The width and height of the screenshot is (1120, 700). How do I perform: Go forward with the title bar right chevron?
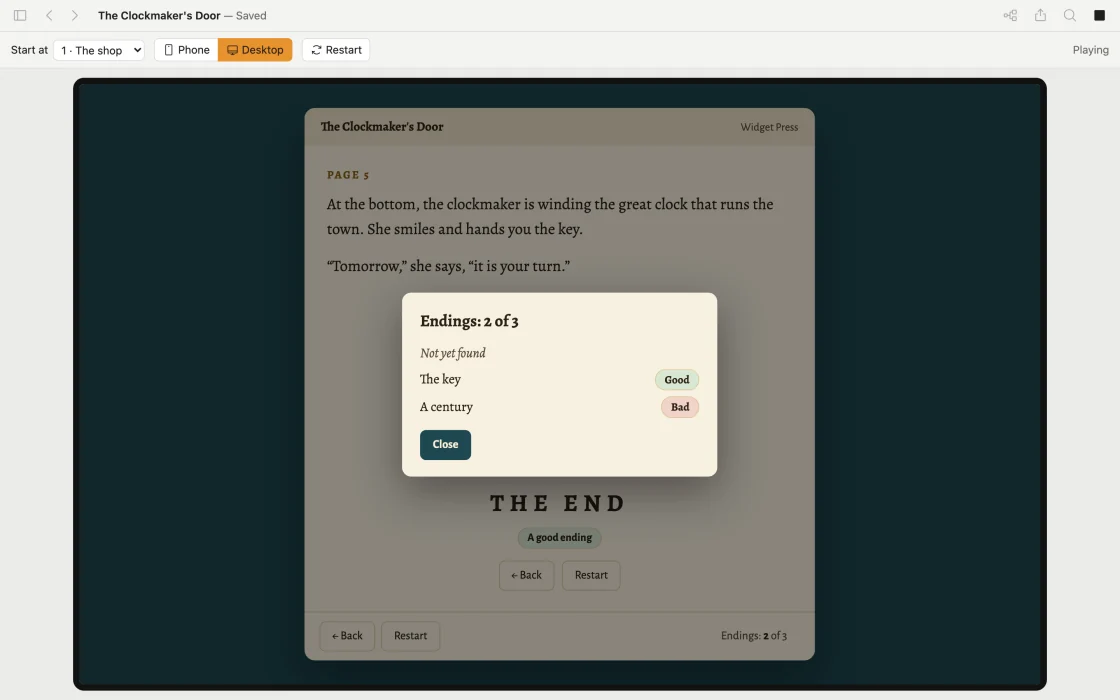[74, 15]
